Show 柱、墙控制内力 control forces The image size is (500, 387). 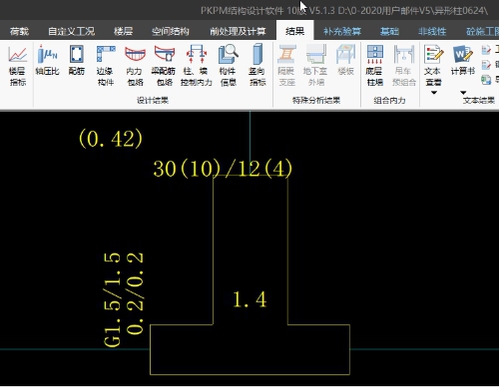tap(196, 66)
